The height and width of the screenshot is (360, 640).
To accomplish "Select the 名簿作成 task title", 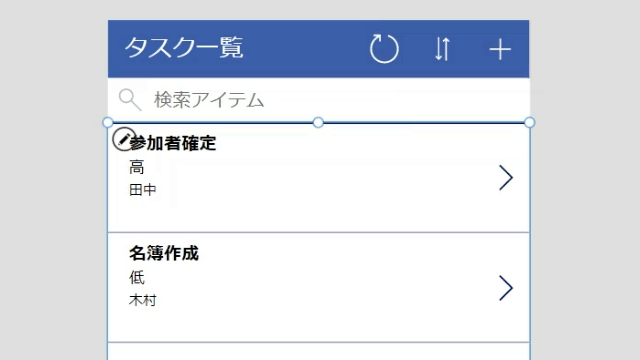I will pyautogui.click(x=164, y=253).
